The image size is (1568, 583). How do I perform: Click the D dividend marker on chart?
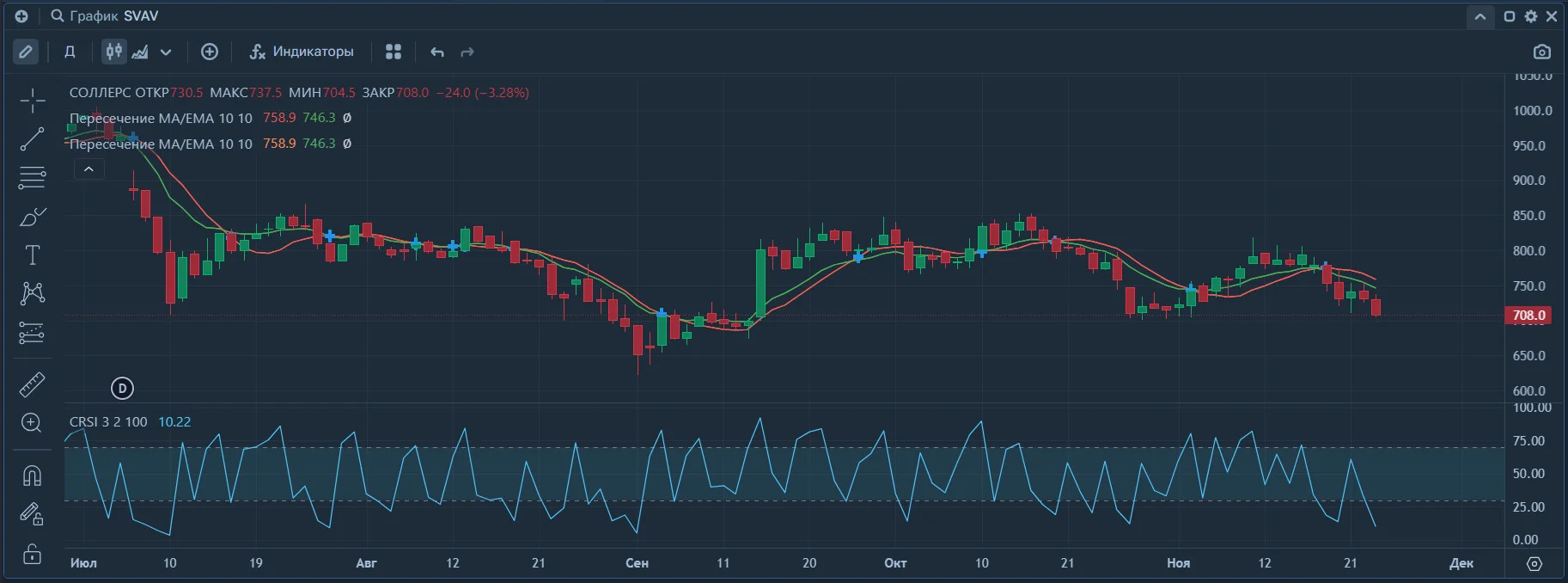click(123, 389)
